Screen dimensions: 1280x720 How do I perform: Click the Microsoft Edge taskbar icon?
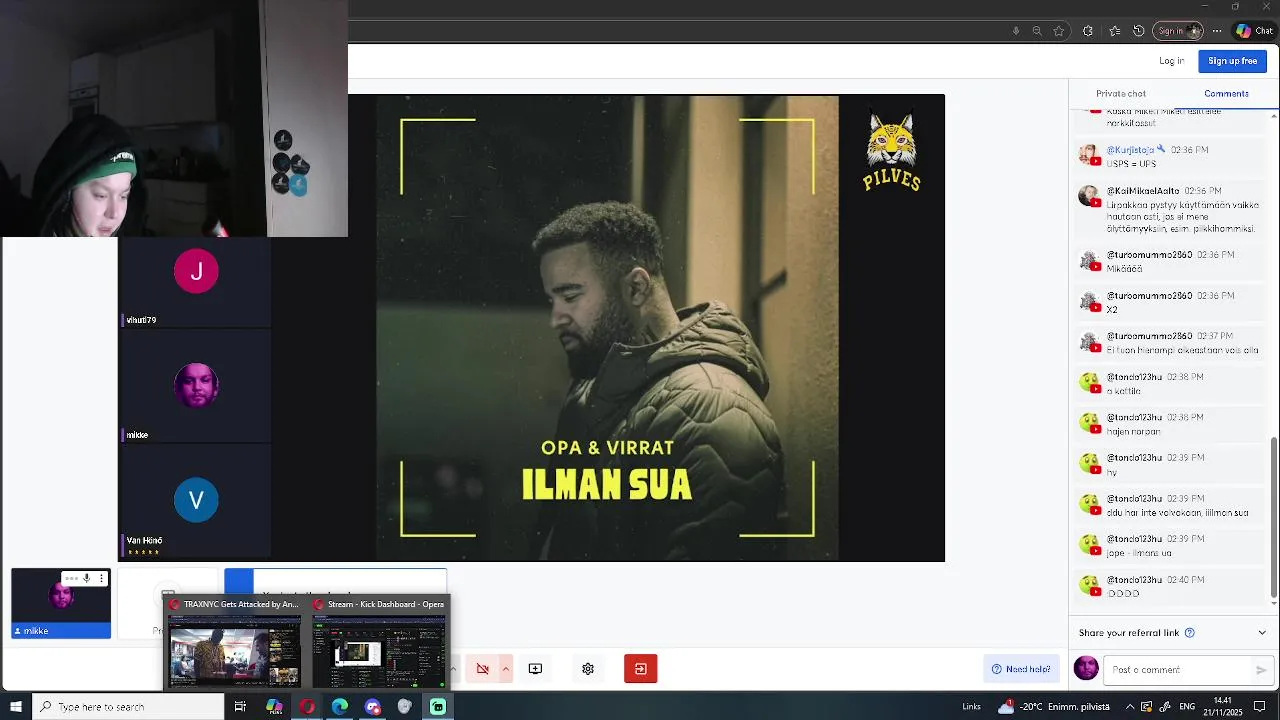pyautogui.click(x=340, y=706)
